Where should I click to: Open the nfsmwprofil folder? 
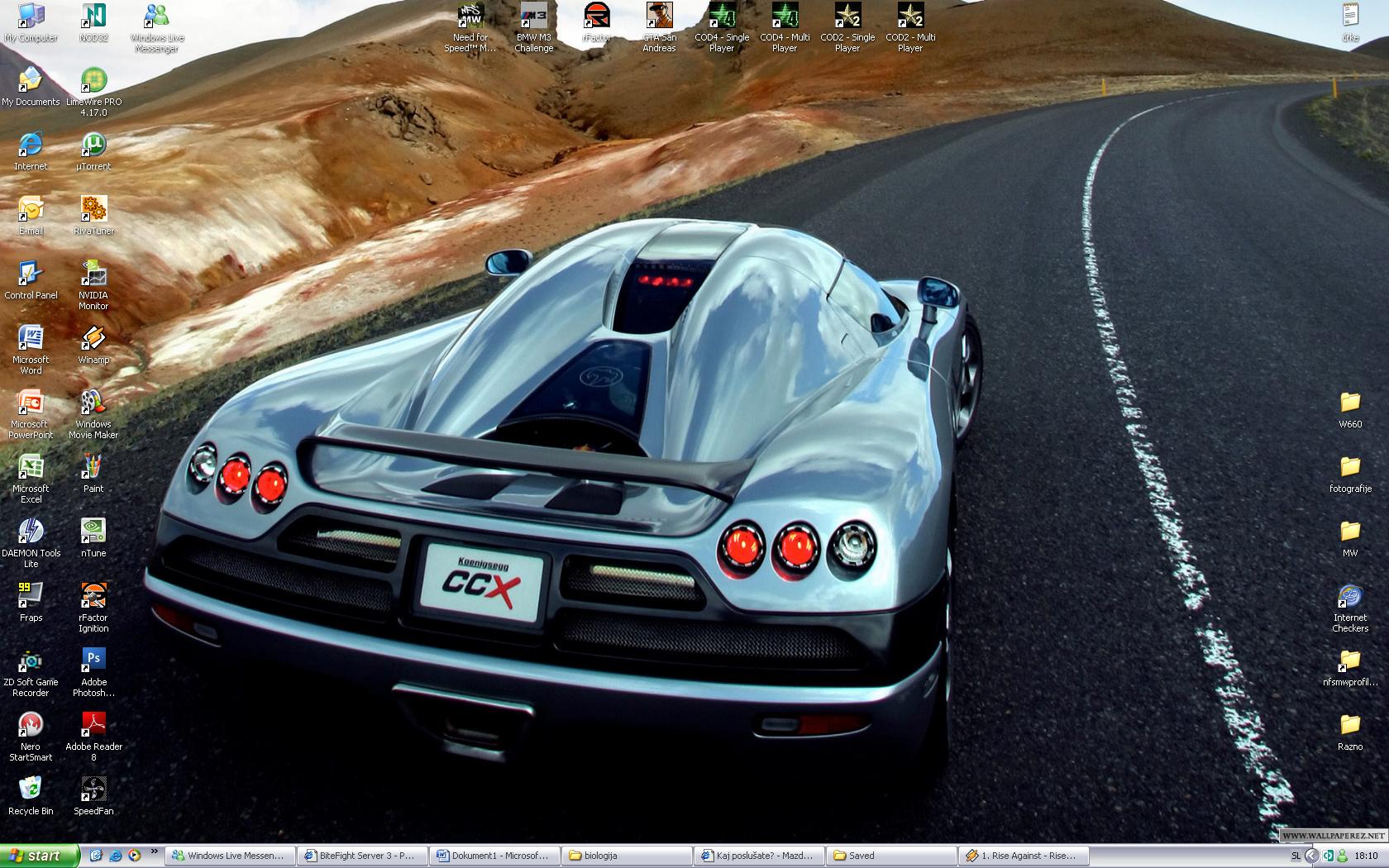point(1350,667)
